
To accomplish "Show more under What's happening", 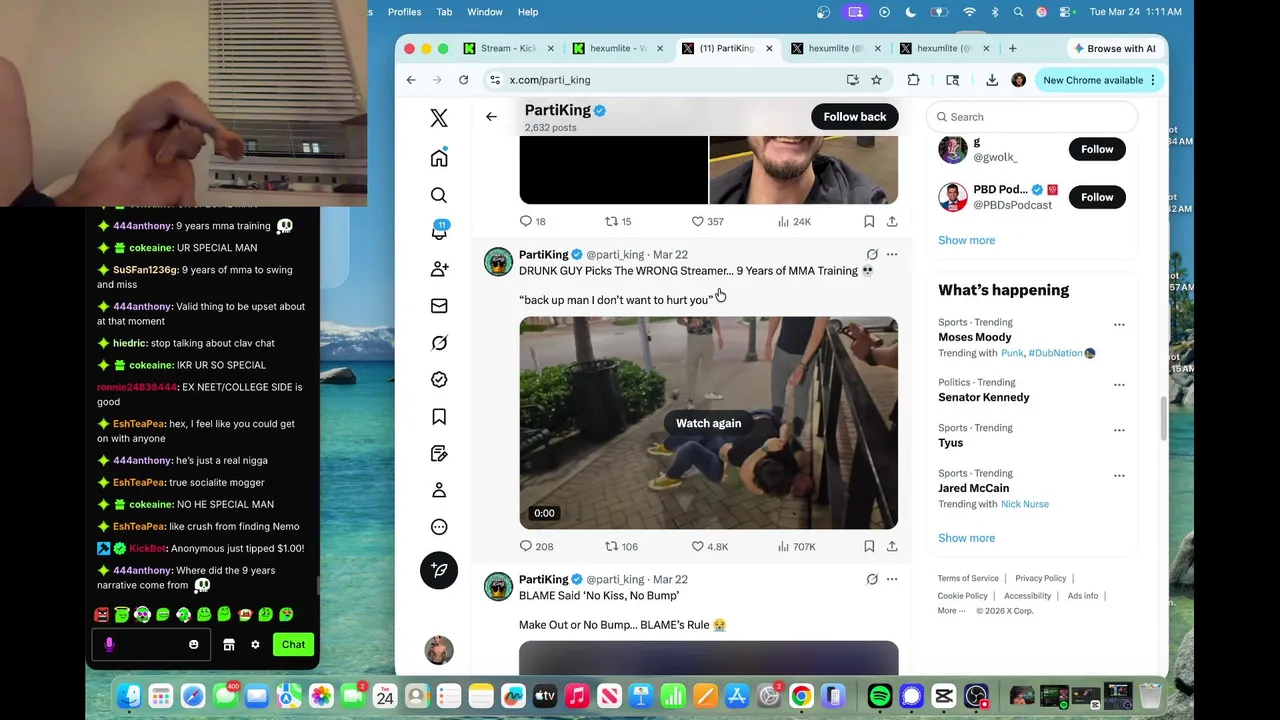I will click(x=966, y=538).
